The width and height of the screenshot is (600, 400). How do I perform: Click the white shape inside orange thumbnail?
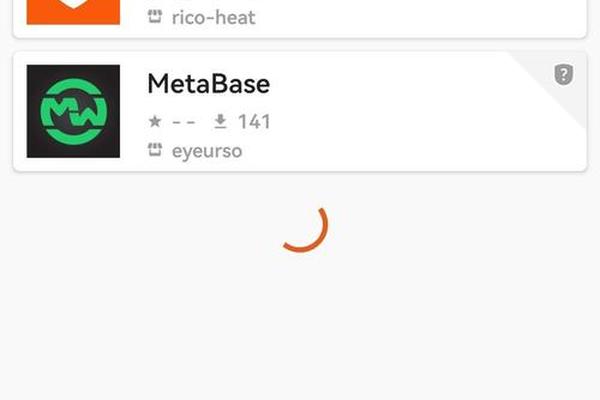pos(73,4)
